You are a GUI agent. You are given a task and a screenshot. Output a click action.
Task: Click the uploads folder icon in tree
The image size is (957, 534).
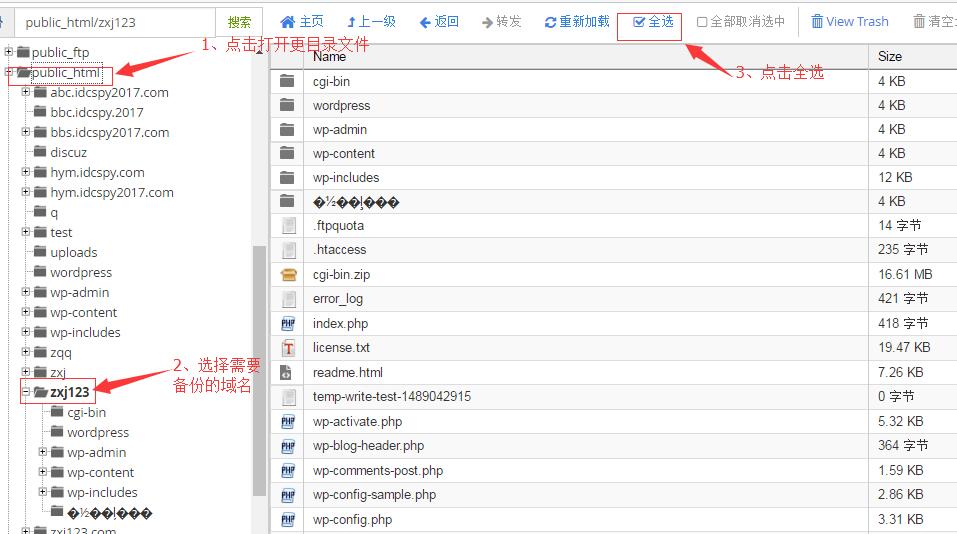40,251
